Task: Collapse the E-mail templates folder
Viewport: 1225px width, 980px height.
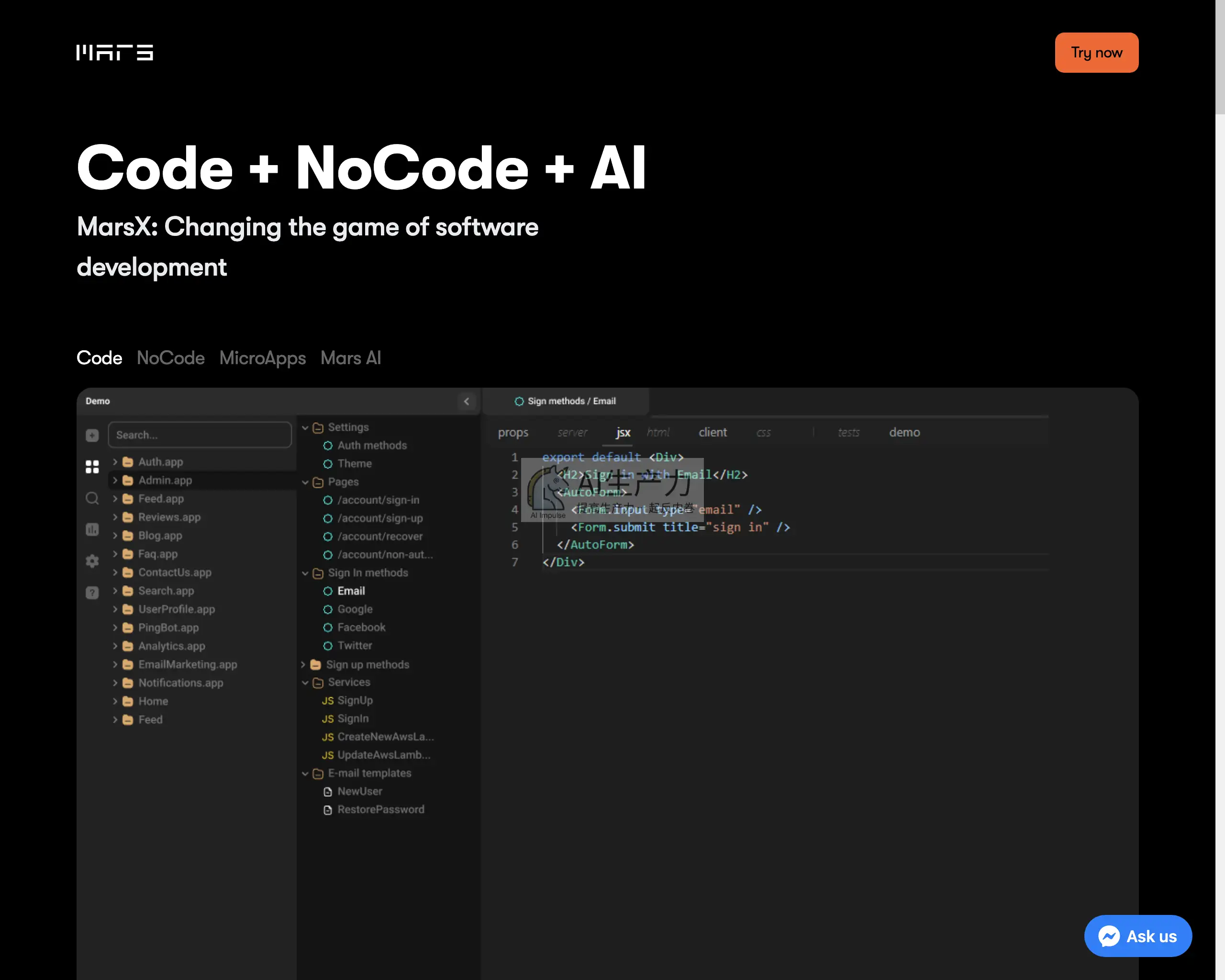Action: [x=305, y=773]
